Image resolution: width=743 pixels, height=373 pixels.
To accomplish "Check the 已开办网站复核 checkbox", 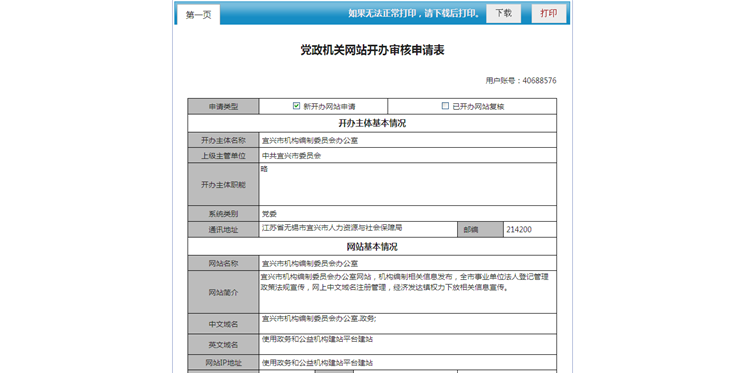I will tap(445, 106).
